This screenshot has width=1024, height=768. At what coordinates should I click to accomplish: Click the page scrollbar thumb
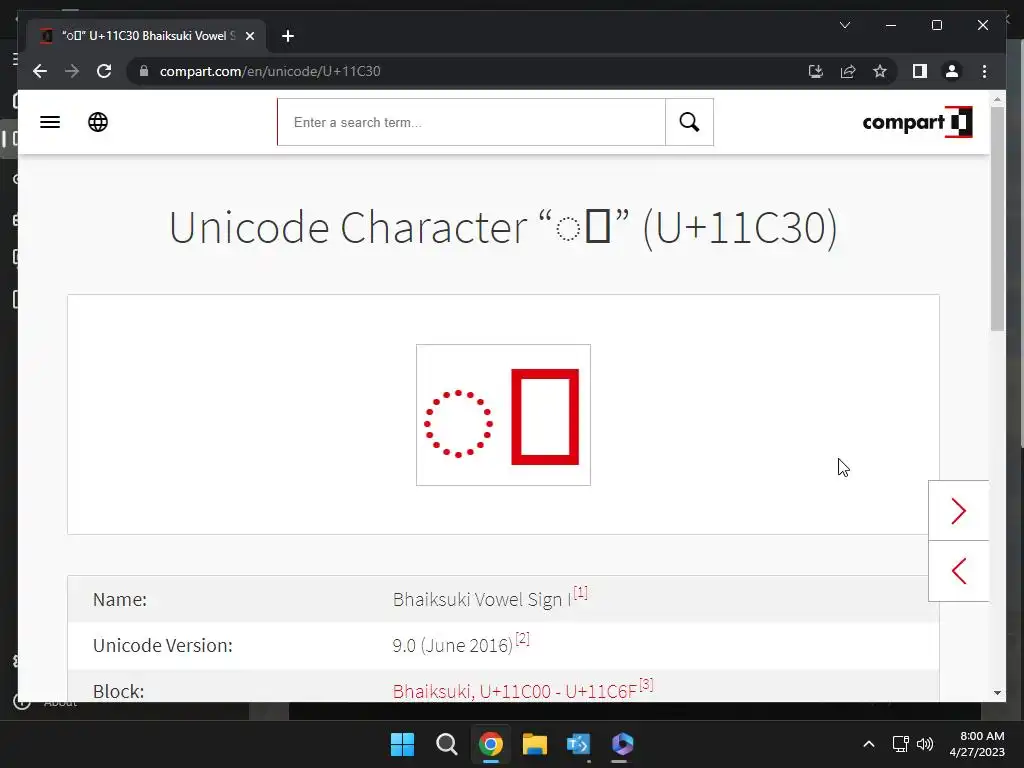(x=997, y=219)
